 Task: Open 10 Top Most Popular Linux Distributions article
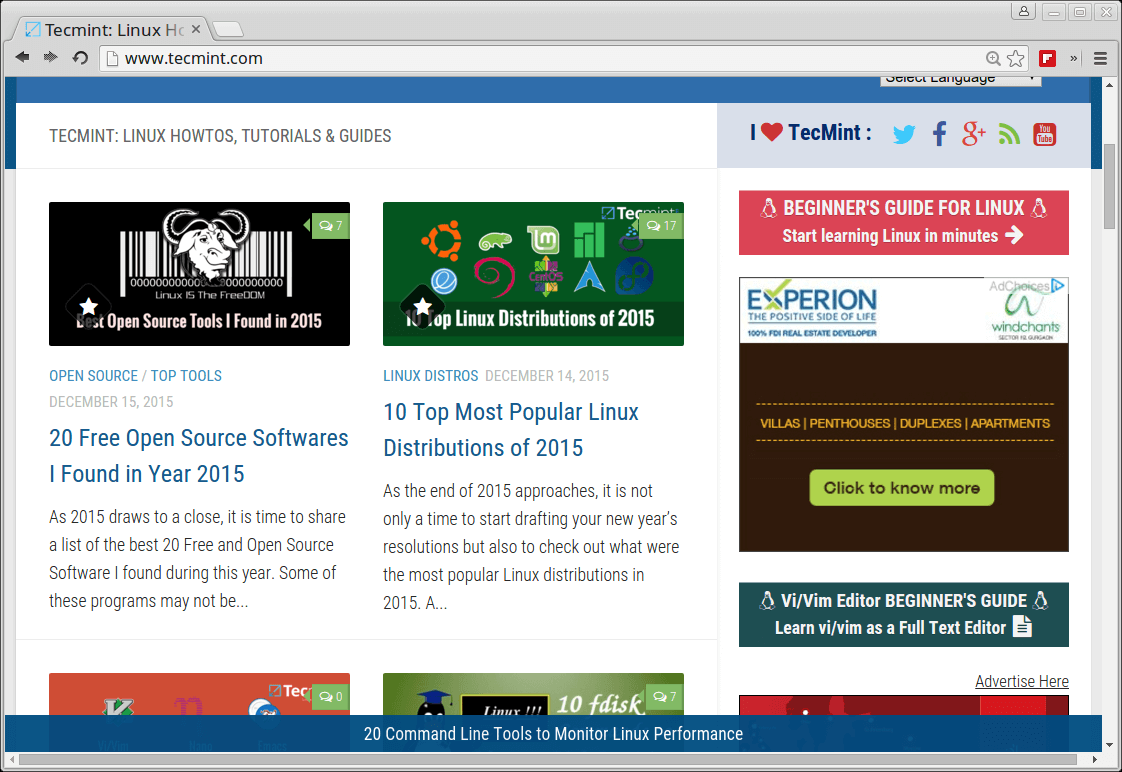(x=511, y=430)
